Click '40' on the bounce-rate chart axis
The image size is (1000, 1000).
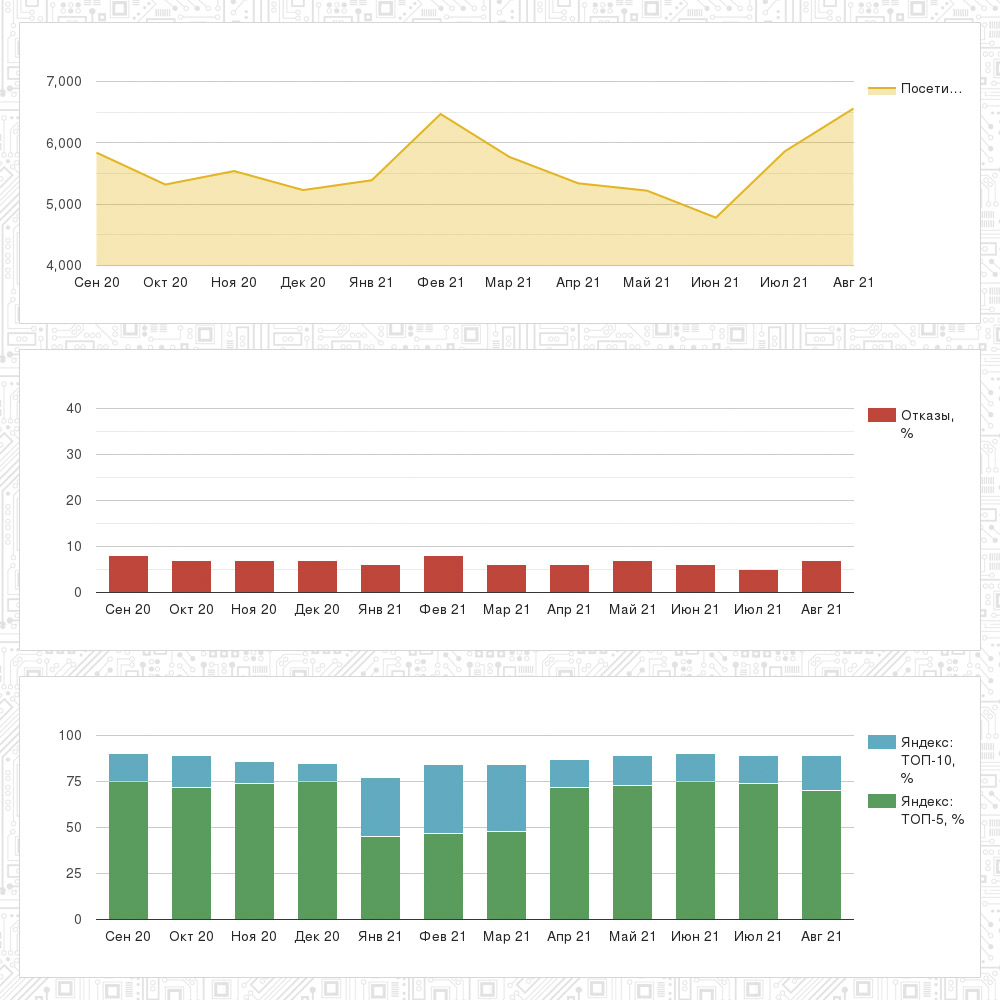tap(74, 408)
